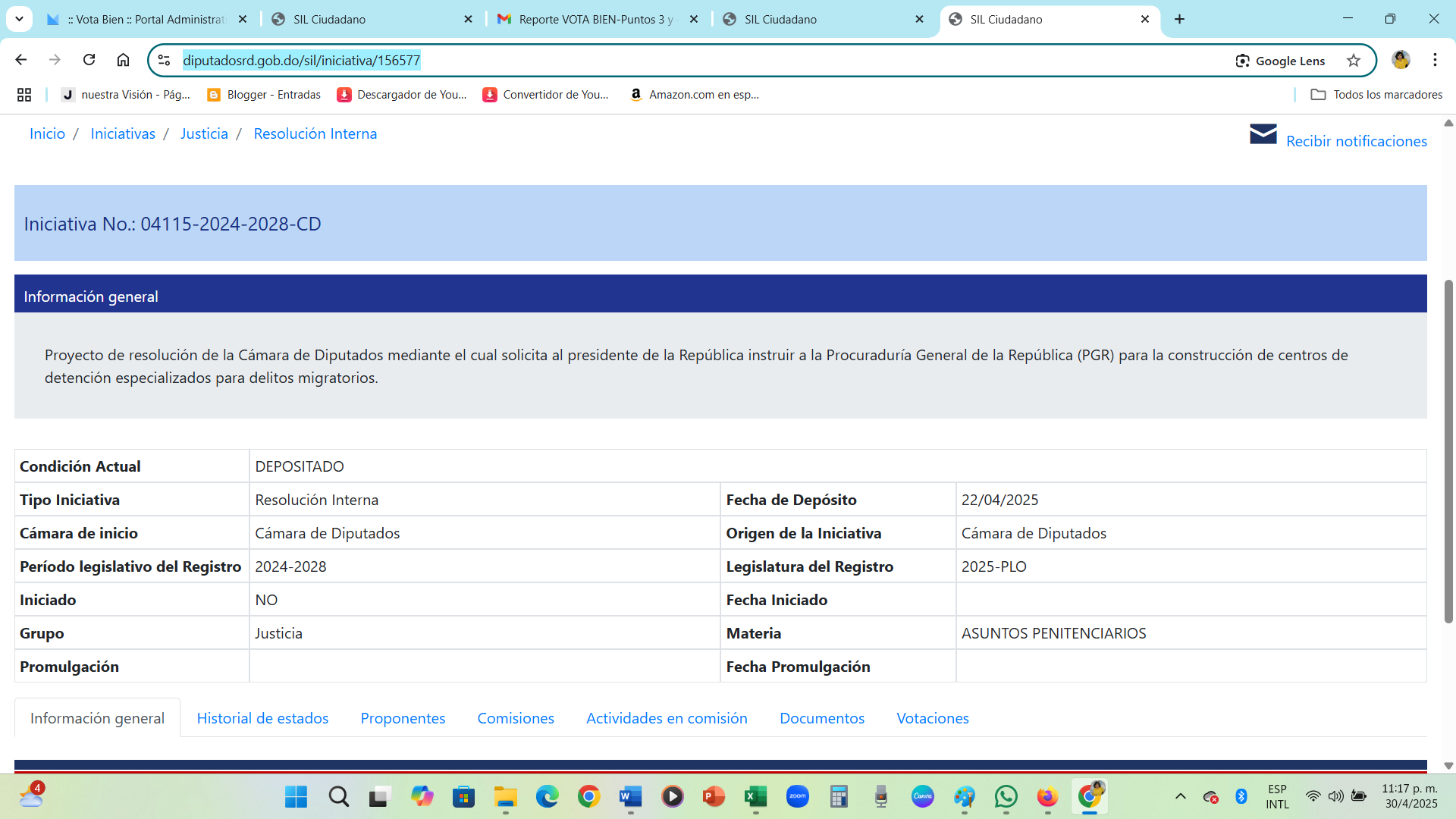1456x819 pixels.
Task: Close the Reporte VOTA BIEN Gmail tab
Action: click(x=693, y=19)
